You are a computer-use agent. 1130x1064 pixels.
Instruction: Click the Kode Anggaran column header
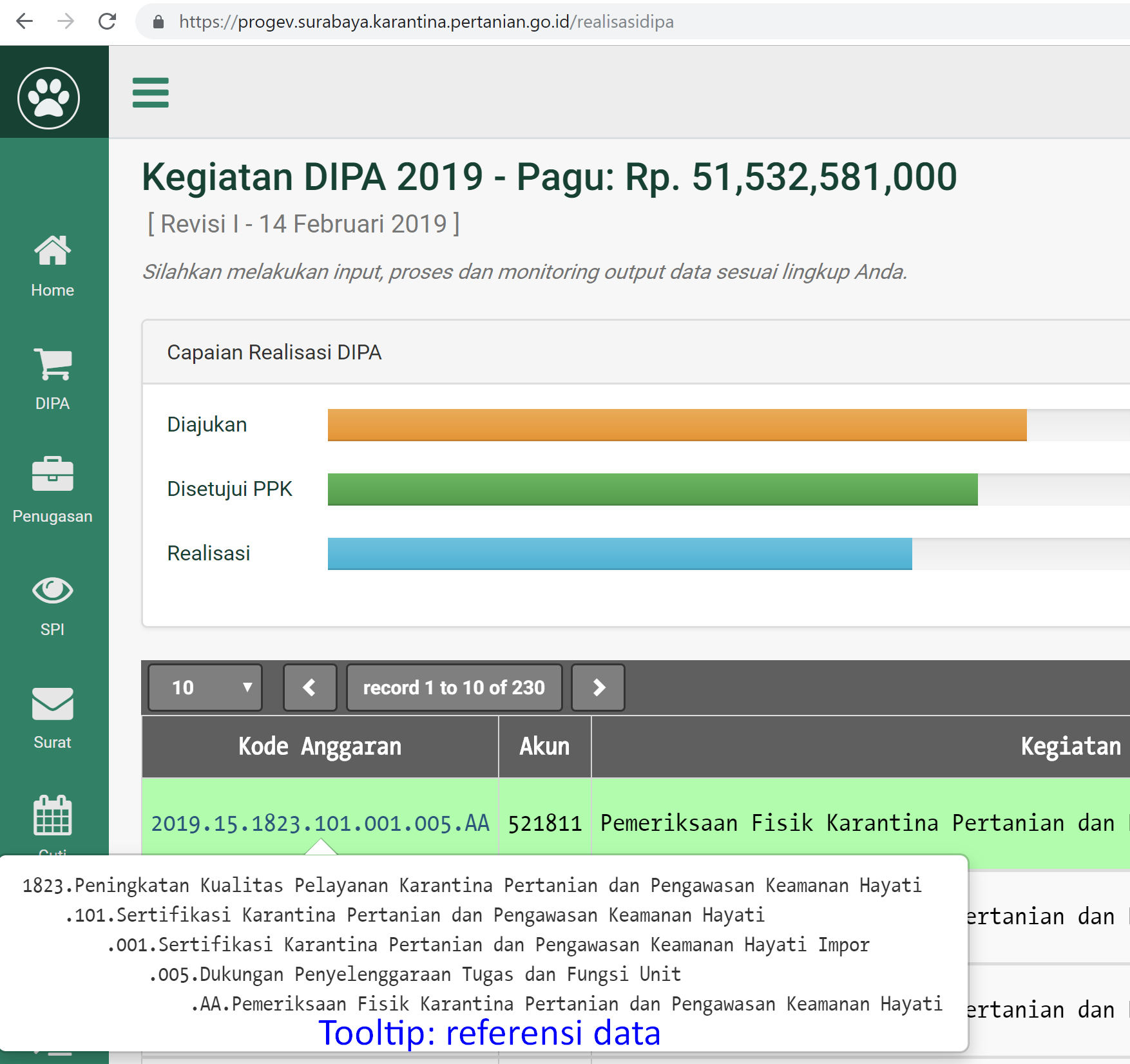coord(320,746)
